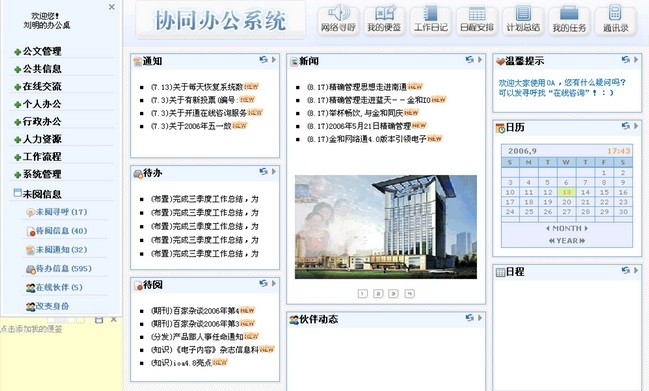Click the sticky note save icon

tap(99, 320)
